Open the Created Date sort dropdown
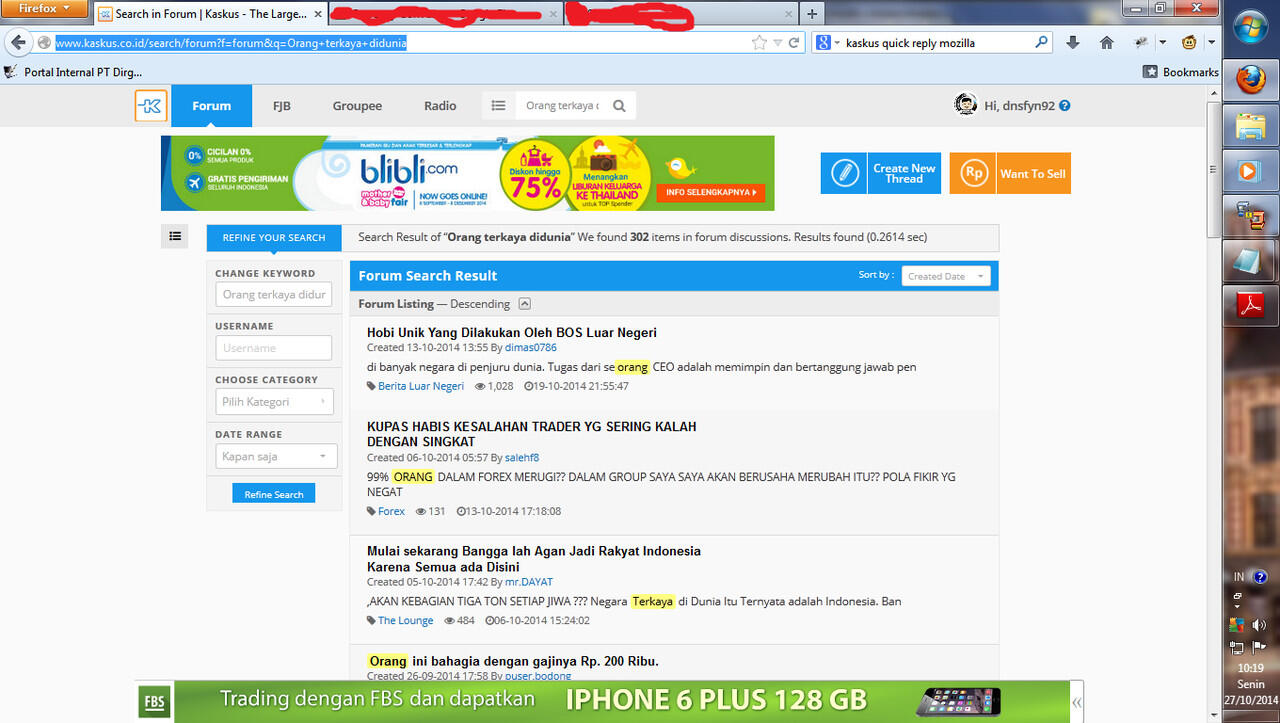Screen dimensions: 1280x723 click(x=945, y=276)
